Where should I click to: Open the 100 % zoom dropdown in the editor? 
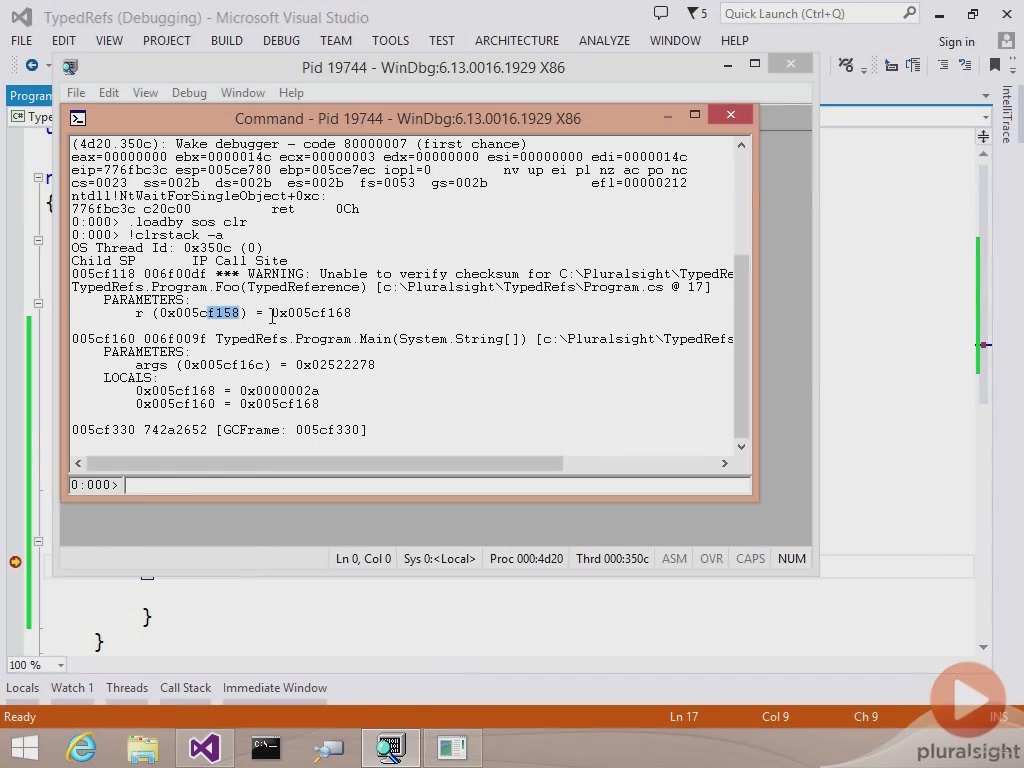[61, 665]
